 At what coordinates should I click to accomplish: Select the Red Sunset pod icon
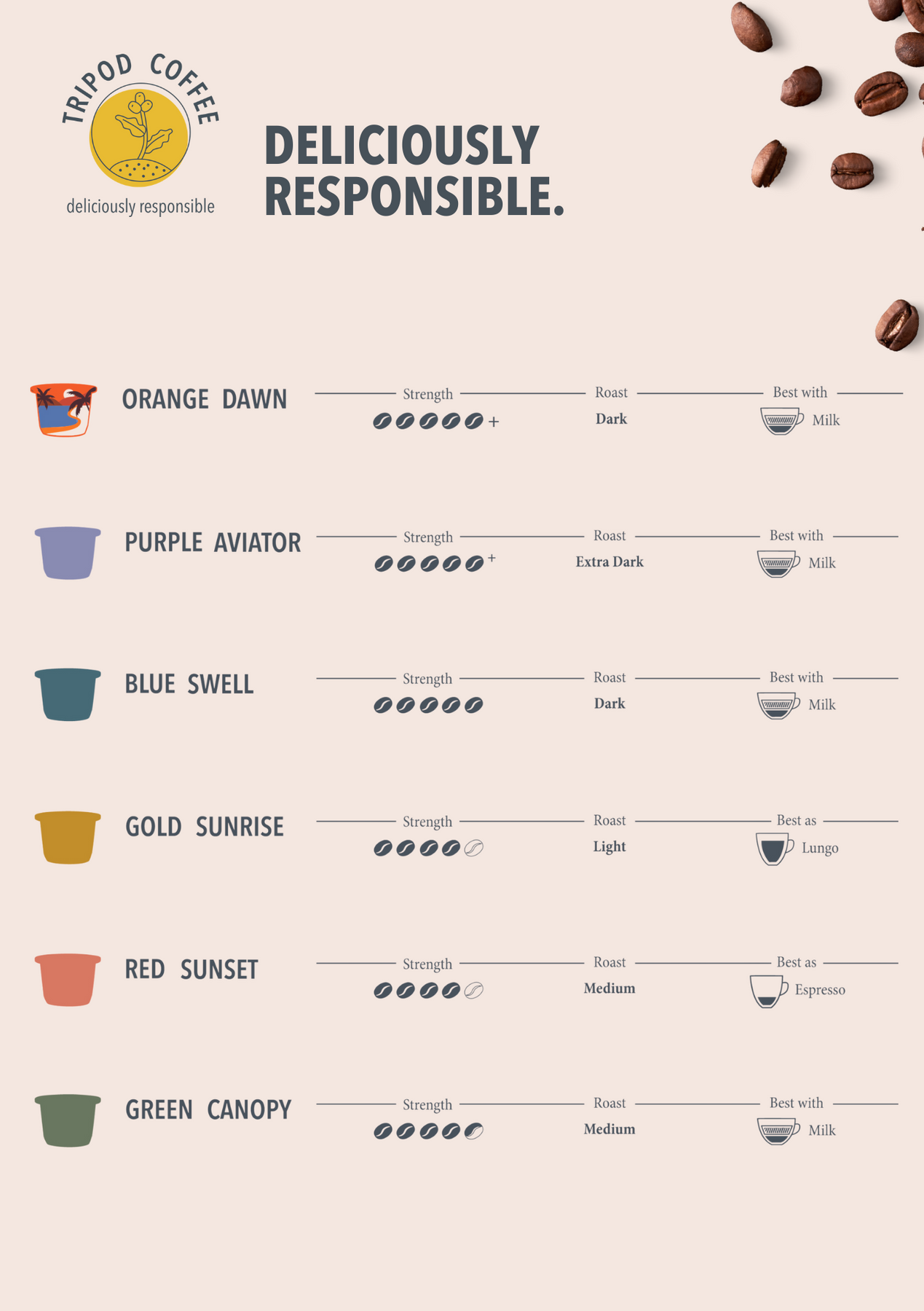(x=68, y=980)
